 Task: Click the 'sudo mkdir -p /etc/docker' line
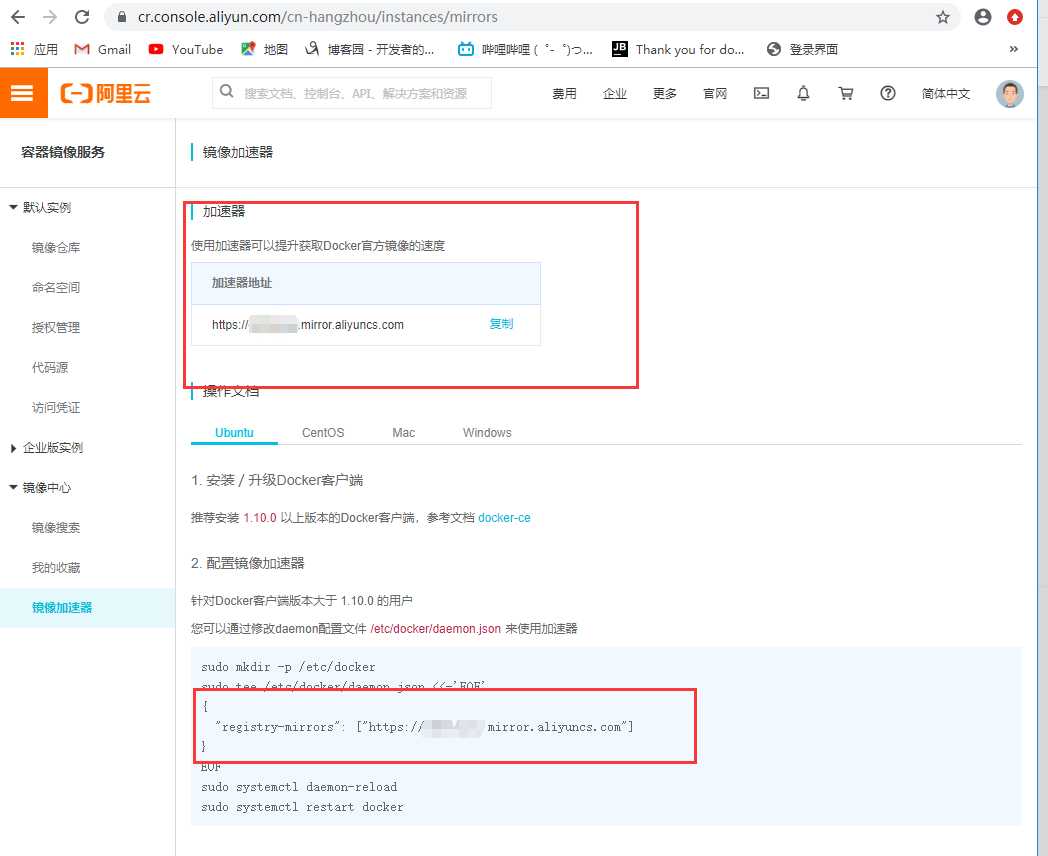click(288, 667)
